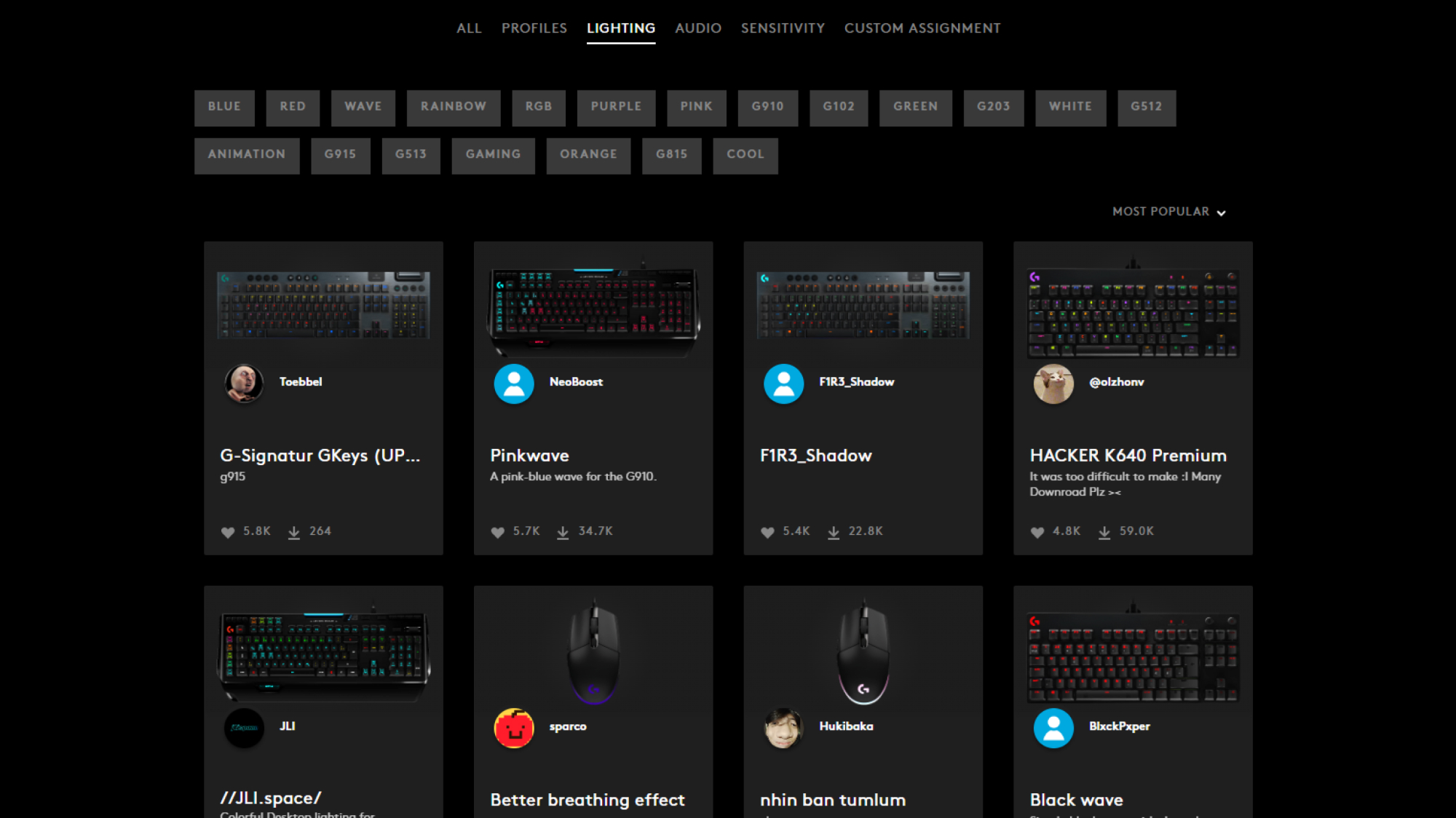This screenshot has width=1456, height=818.
Task: Open @olzhonv cat avatar
Action: [x=1053, y=383]
